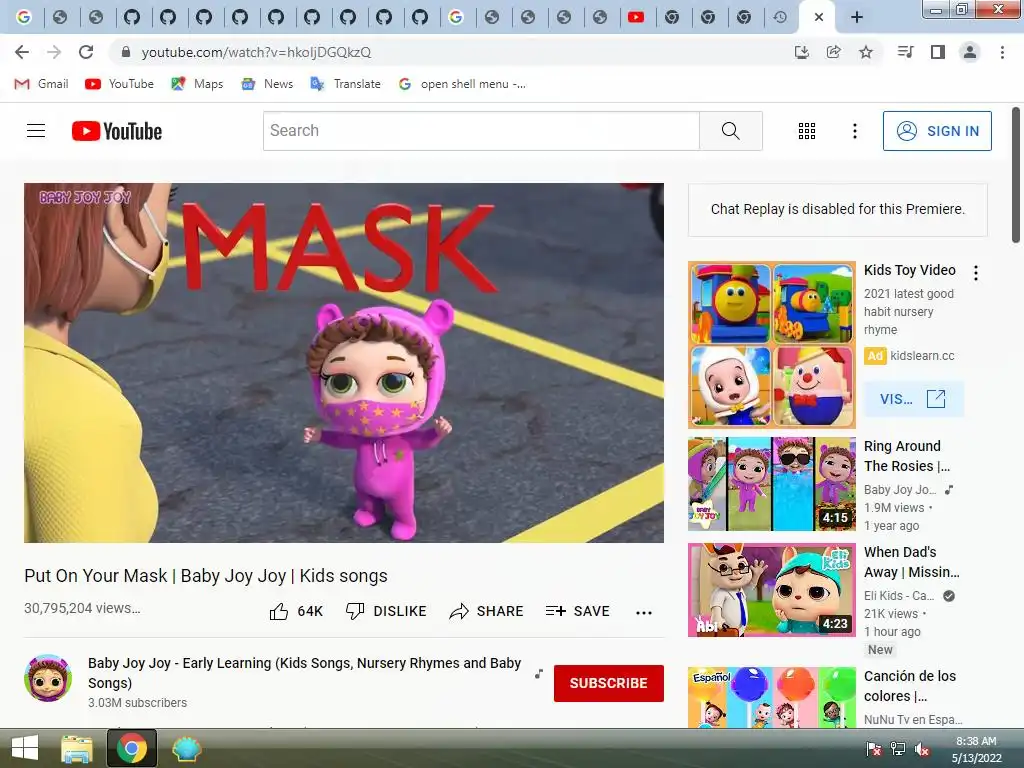Go back in browser history
1024x768 pixels.
(x=22, y=52)
